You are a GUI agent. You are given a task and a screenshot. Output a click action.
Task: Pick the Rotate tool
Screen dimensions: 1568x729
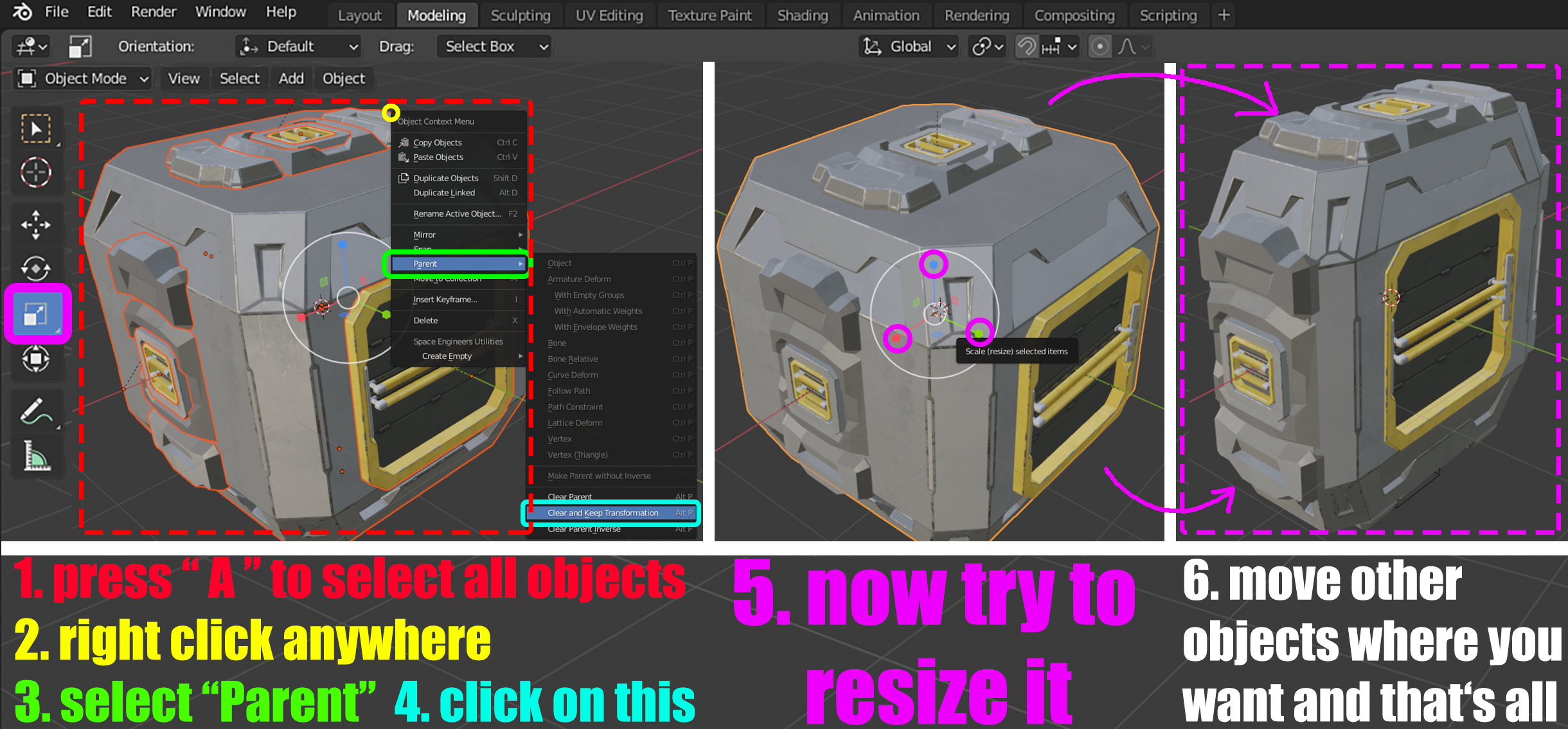click(36, 268)
